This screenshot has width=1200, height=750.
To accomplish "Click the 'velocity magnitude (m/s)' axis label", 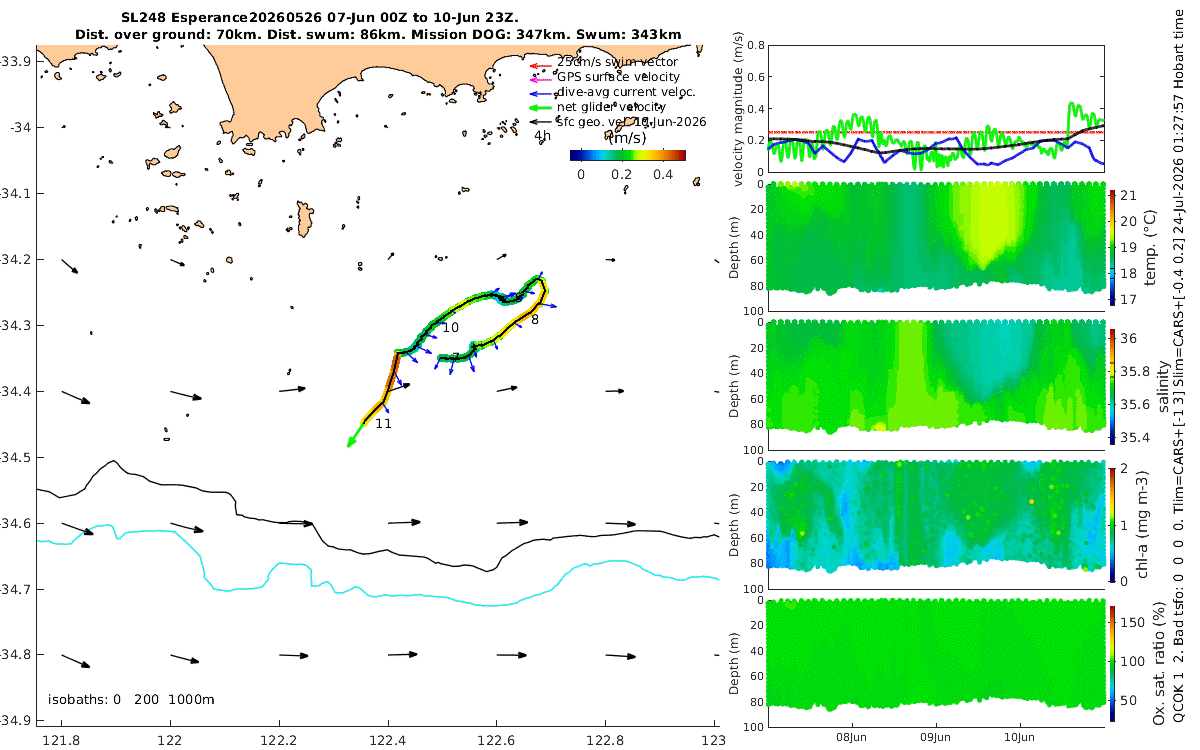I will click(x=740, y=108).
